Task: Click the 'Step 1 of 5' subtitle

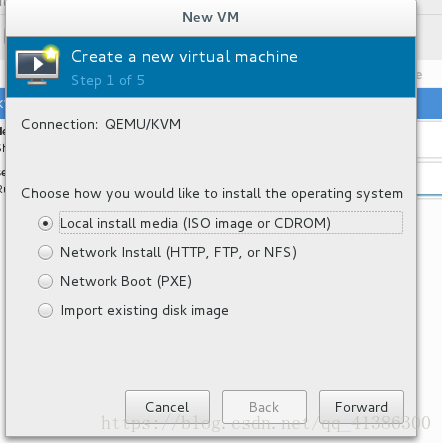Action: click(108, 81)
